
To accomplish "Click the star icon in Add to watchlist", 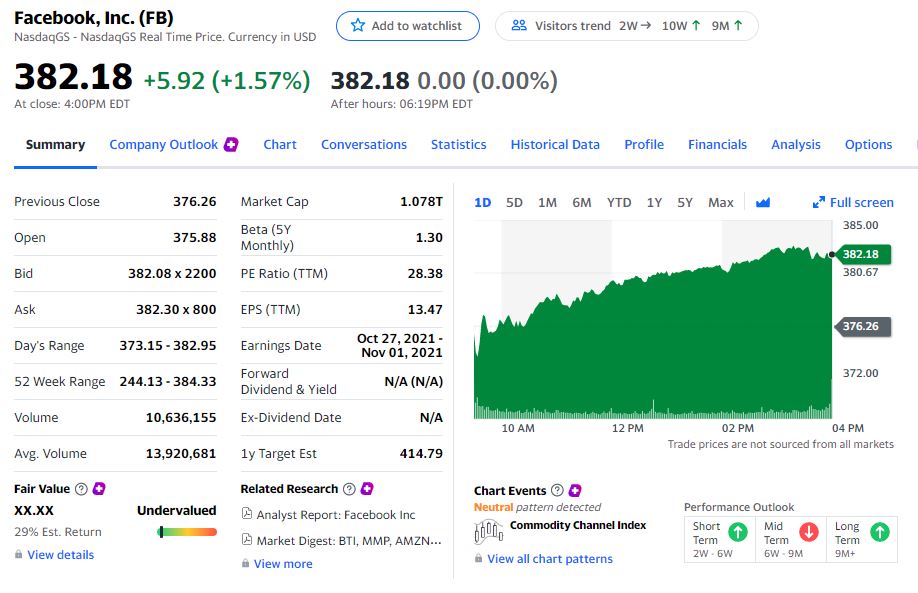I will [358, 25].
